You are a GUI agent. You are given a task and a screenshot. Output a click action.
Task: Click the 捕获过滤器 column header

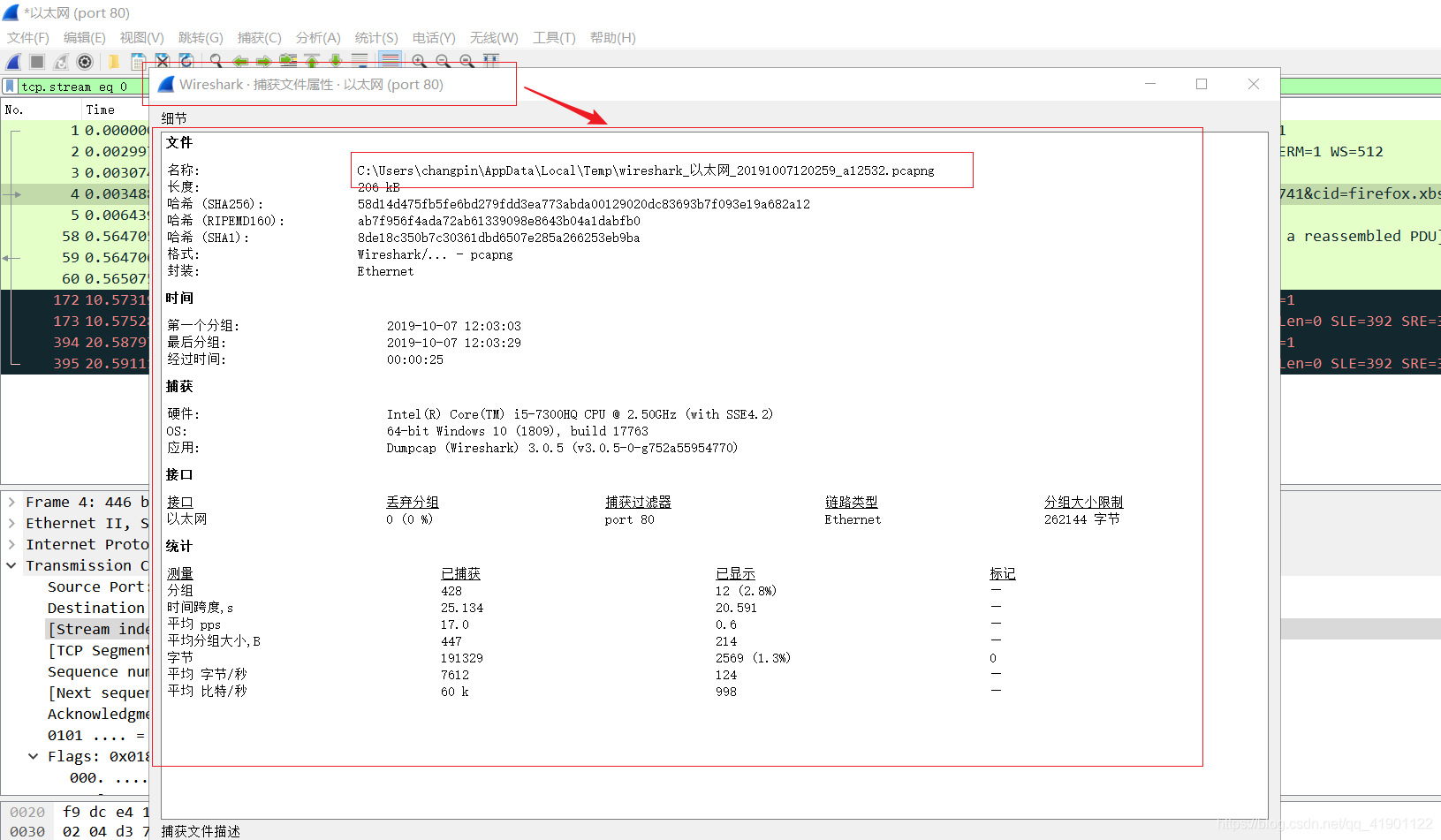(x=638, y=502)
